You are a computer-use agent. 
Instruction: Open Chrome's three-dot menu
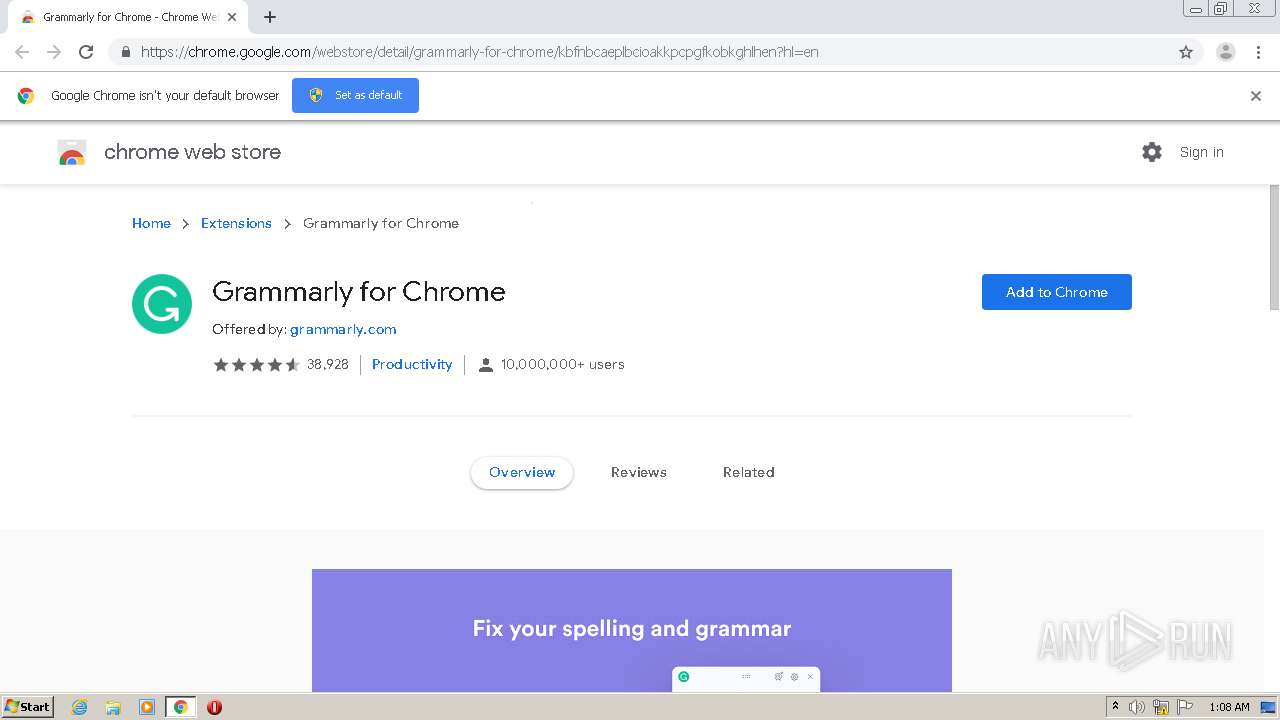1258,52
